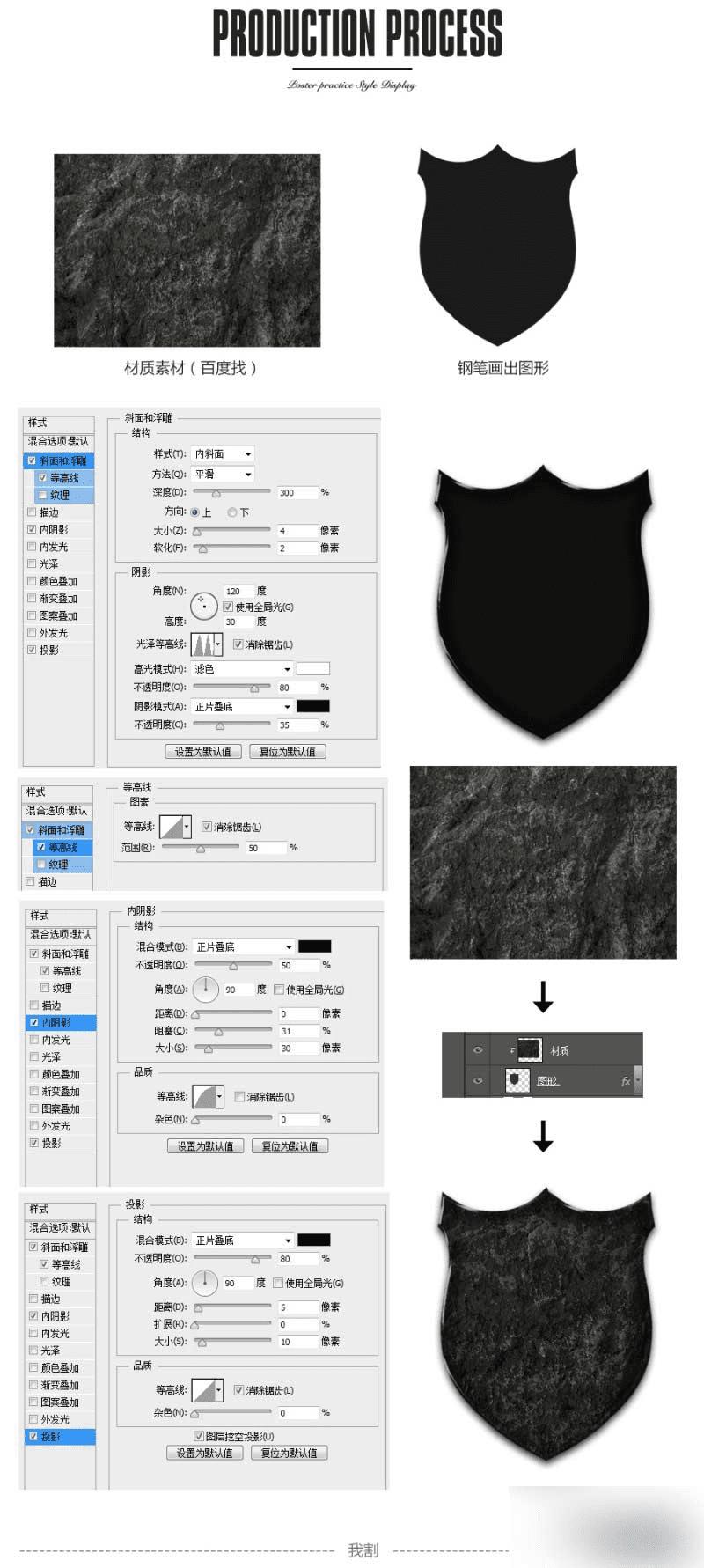Select highlighted 斜面和浮雕 in first style list
The image size is (704, 1568).
click(x=59, y=460)
